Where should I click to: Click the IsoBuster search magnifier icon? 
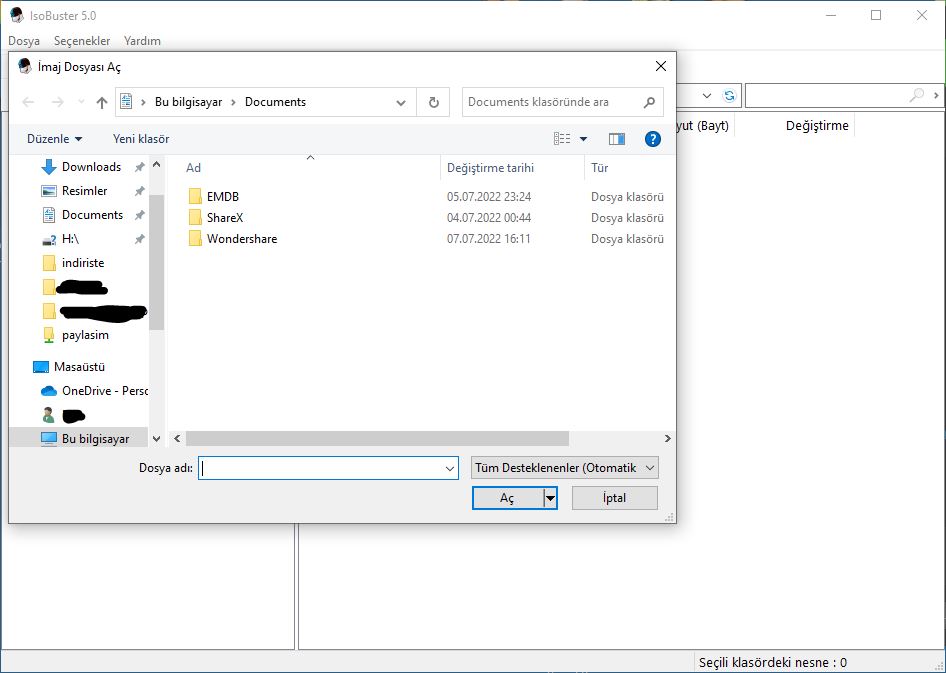point(916,95)
